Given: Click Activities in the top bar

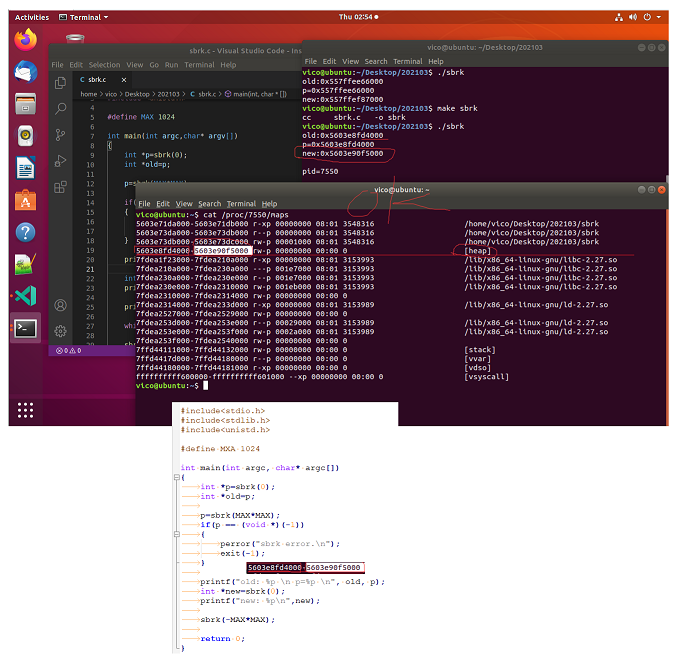Looking at the screenshot, I should (x=32, y=17).
